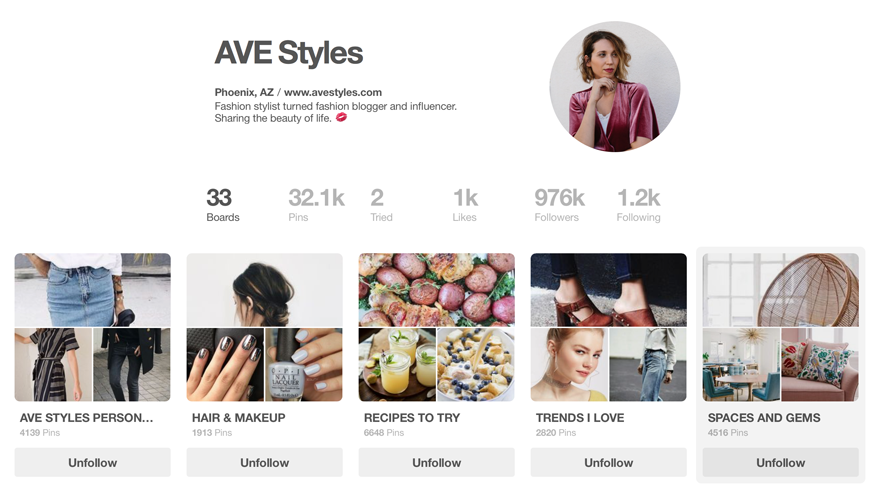The height and width of the screenshot is (494, 880).
Task: Open the AVE Styles profile picture
Action: pos(615,86)
